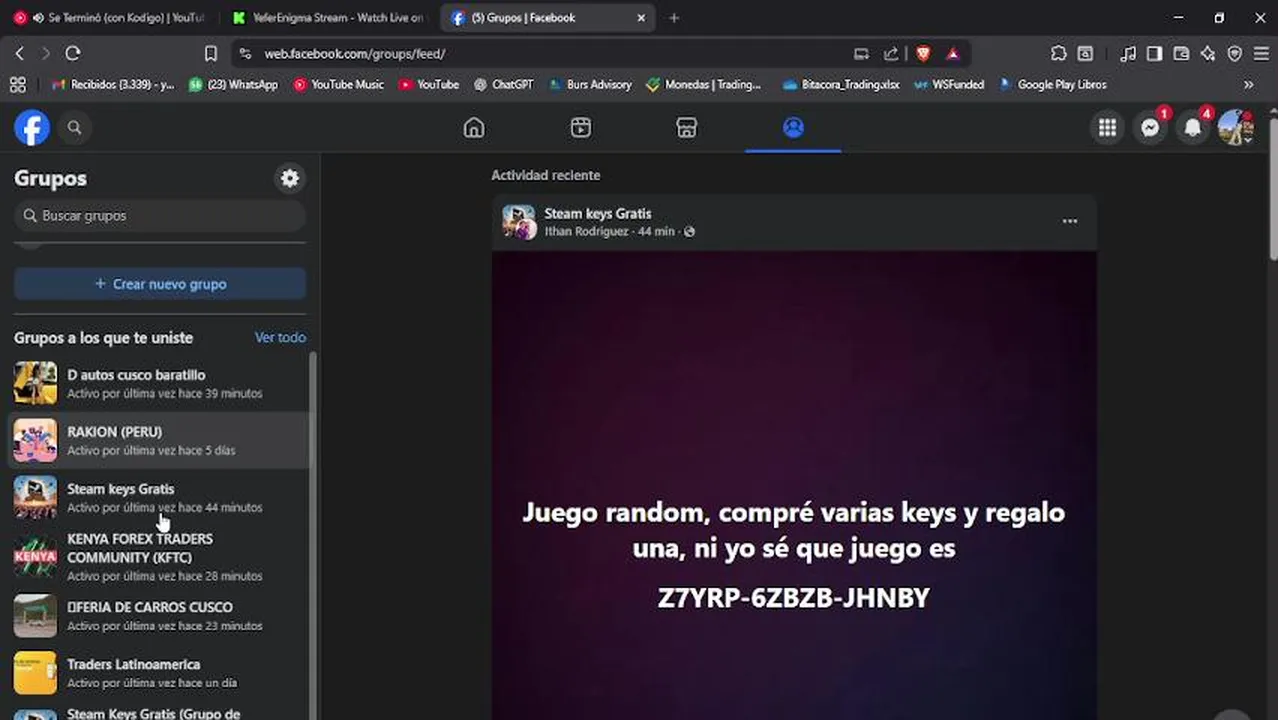Open Google Play Libros bookmark
This screenshot has height=720, width=1278.
[x=1052, y=85]
